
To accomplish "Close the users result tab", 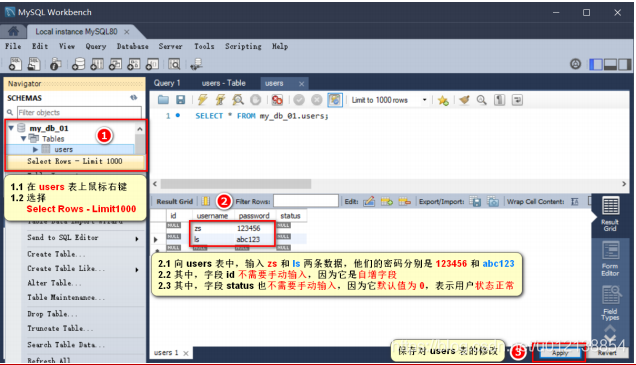I will coord(301,84).
